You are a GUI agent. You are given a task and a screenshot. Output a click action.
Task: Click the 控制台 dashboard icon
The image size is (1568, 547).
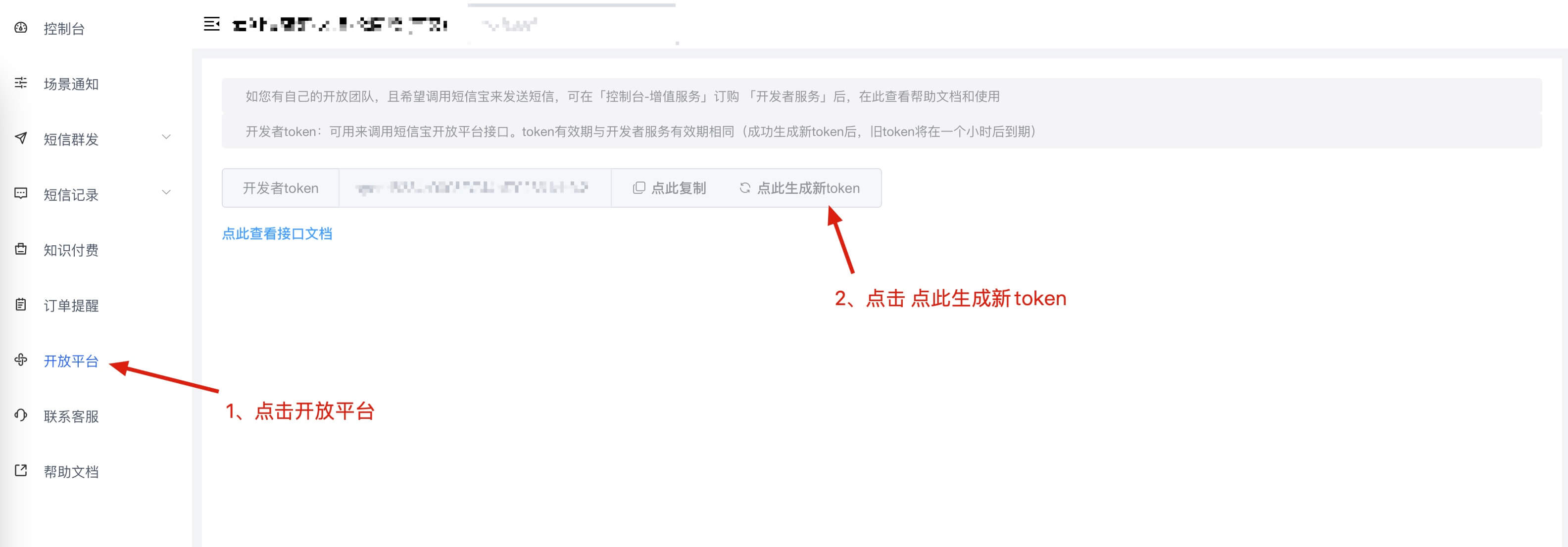tap(21, 27)
